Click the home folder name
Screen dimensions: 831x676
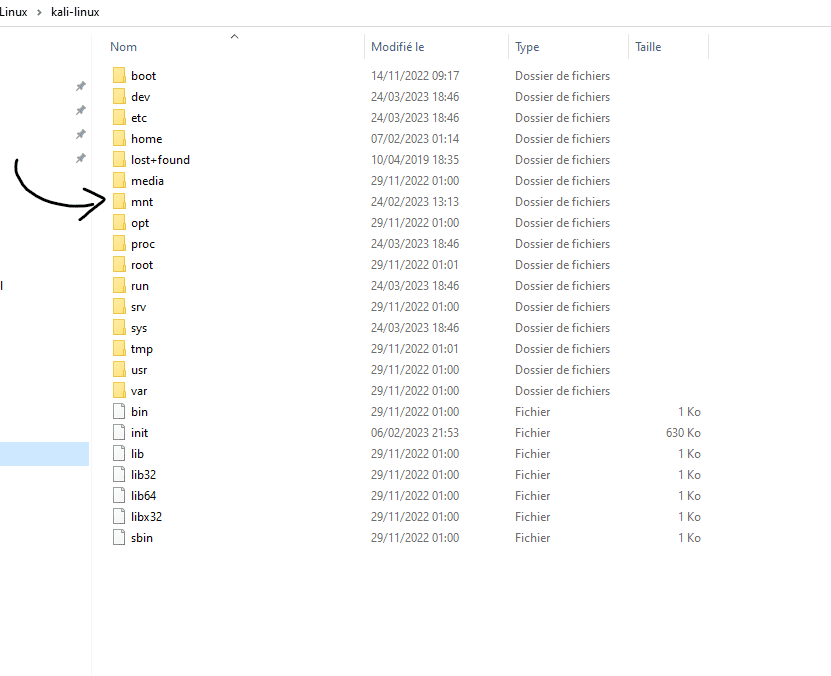point(147,139)
